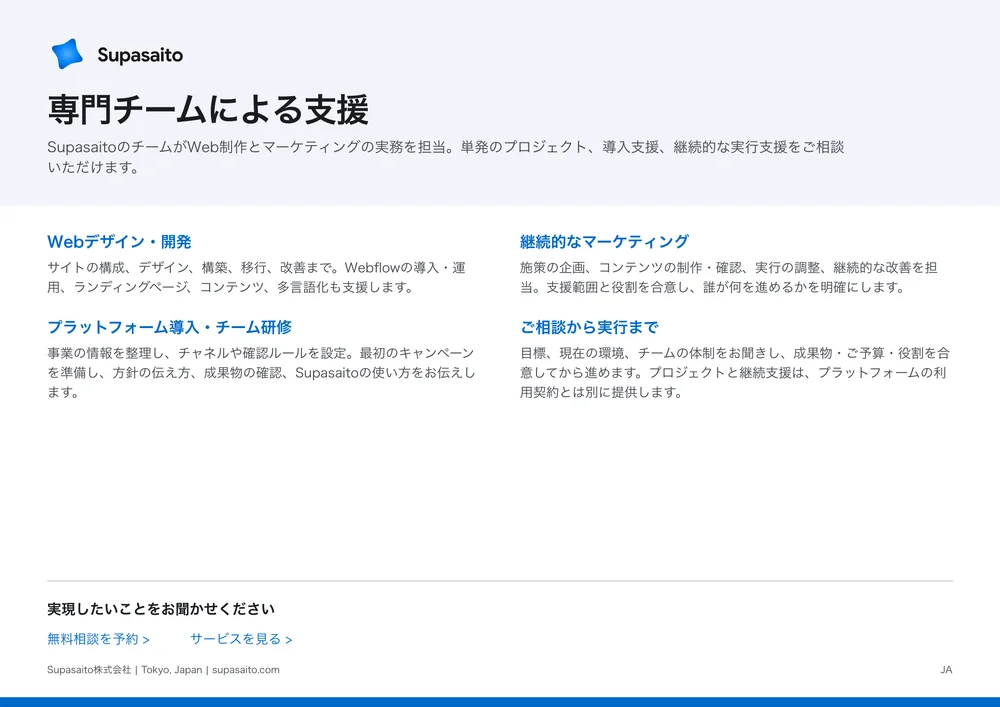
Task: Select the ご相談から実行まで heading
Action: pos(589,327)
